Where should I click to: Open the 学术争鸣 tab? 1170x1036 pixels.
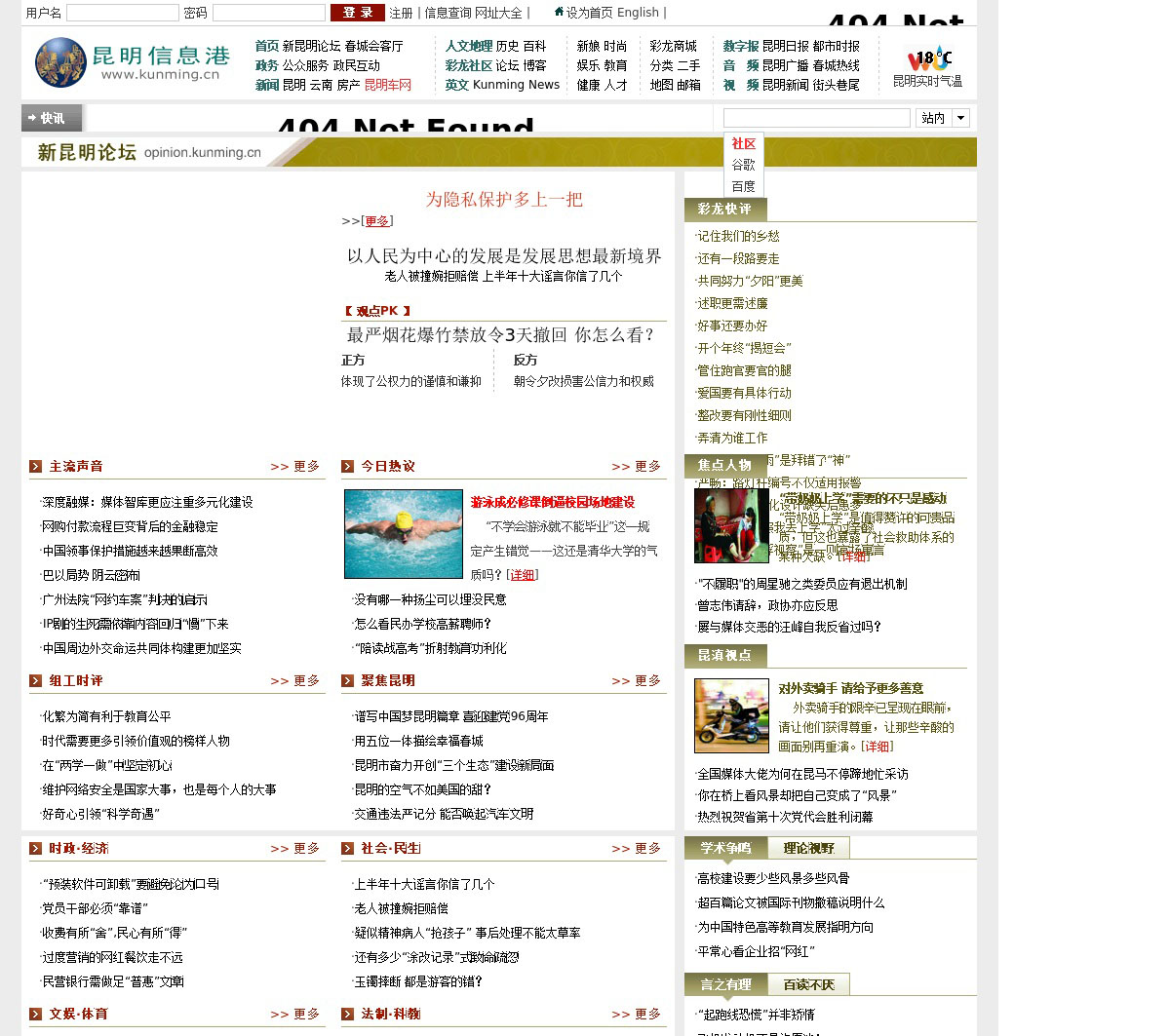(x=725, y=848)
